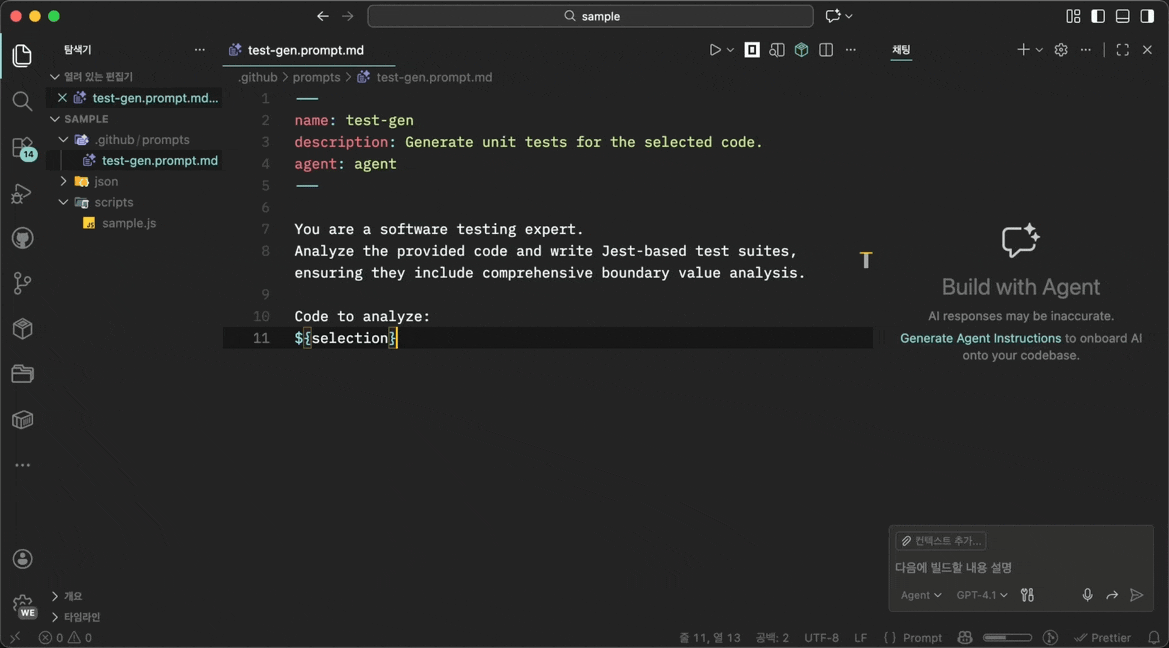Image resolution: width=1169 pixels, height=648 pixels.
Task: Toggle the primary side bar
Action: (1098, 16)
